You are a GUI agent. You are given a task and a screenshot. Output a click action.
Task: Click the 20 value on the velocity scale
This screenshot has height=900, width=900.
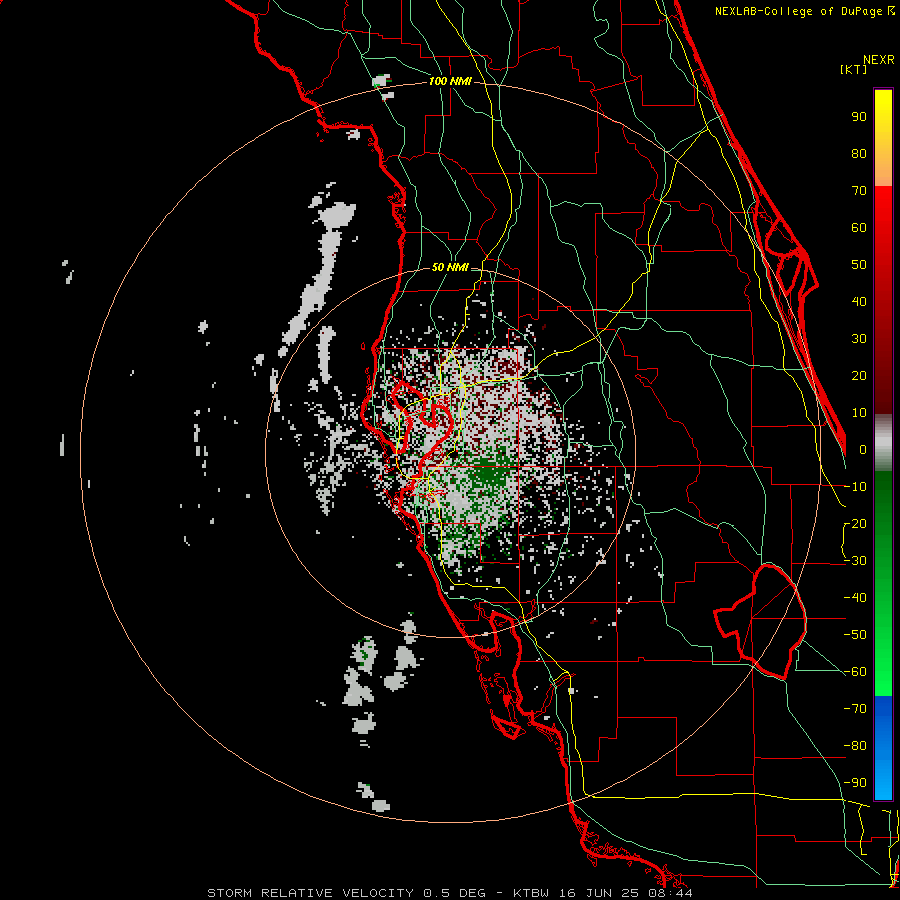point(859,376)
